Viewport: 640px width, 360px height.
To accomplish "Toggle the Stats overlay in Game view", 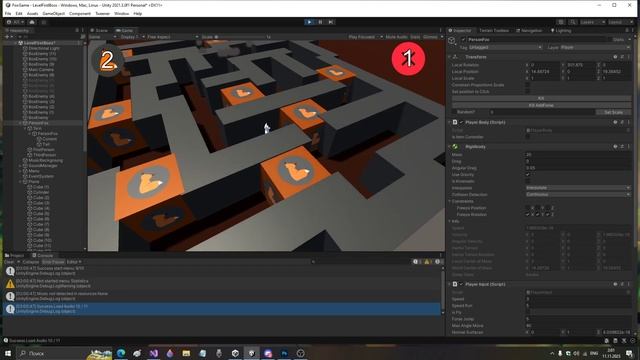I will [x=415, y=37].
